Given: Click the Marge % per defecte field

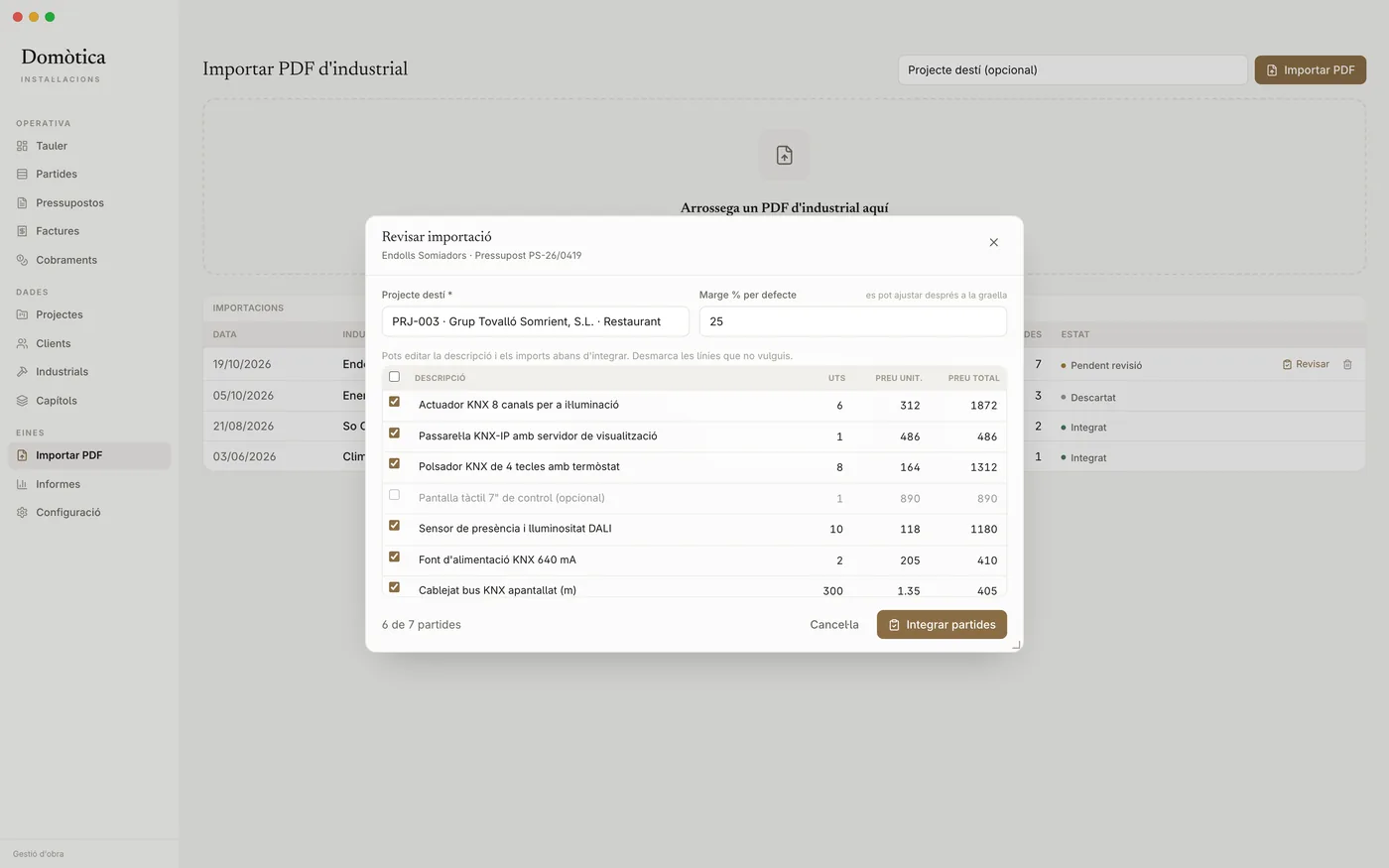Looking at the screenshot, I should point(853,321).
